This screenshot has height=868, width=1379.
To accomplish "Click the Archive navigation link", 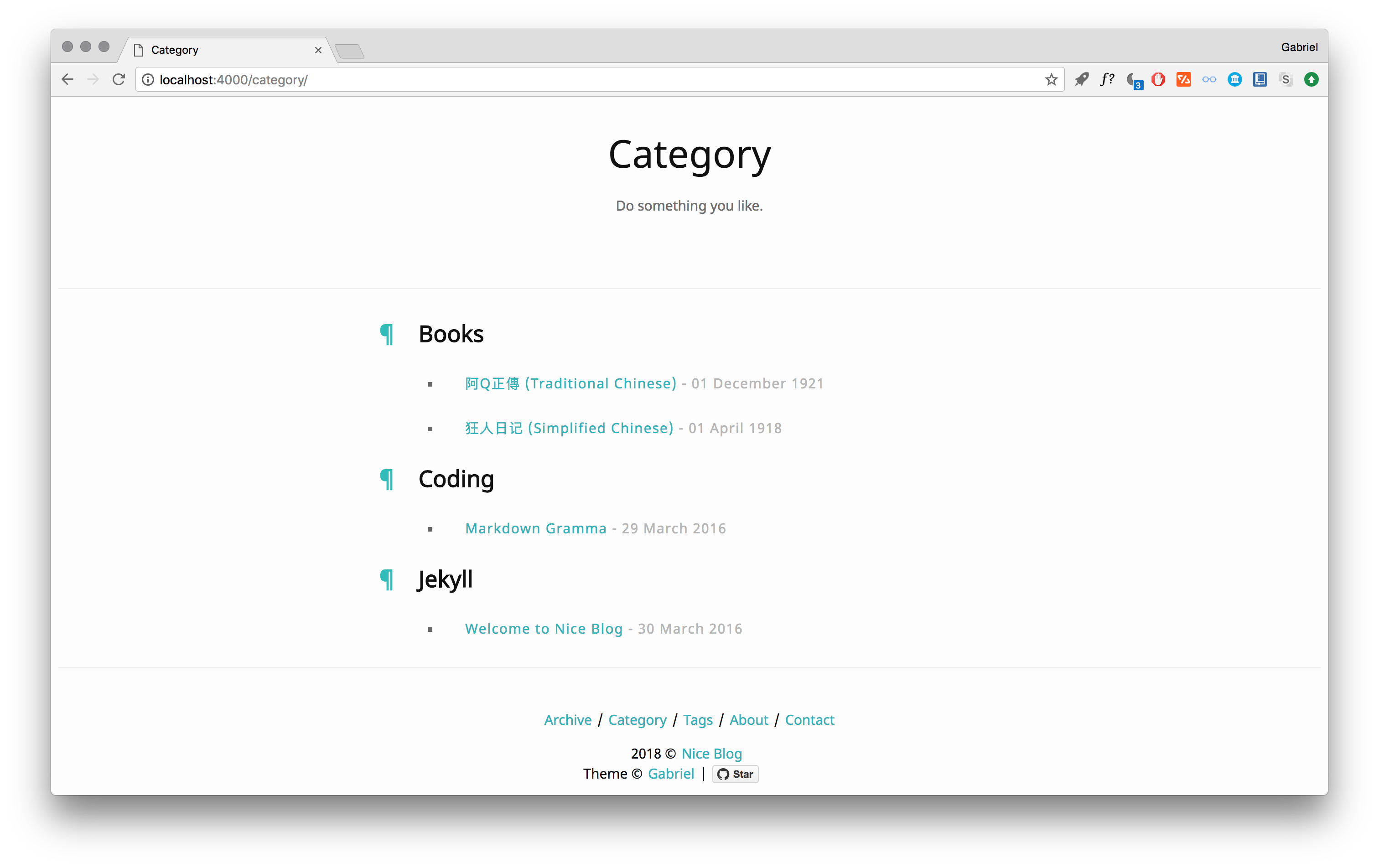I will pos(567,719).
